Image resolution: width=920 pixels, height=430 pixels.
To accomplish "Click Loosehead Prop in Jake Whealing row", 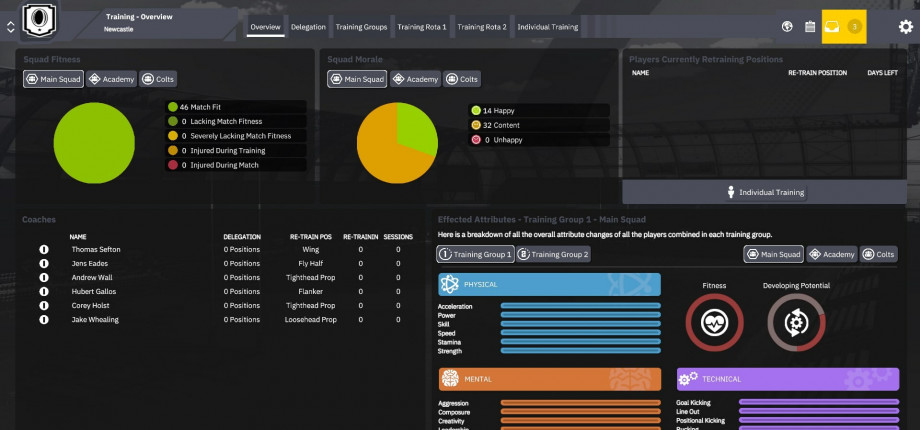I will click(x=310, y=320).
